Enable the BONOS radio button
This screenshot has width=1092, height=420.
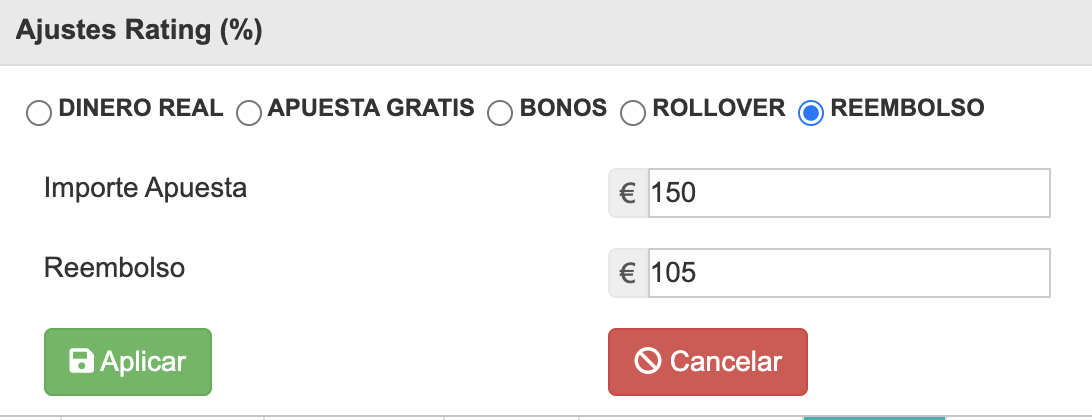500,113
